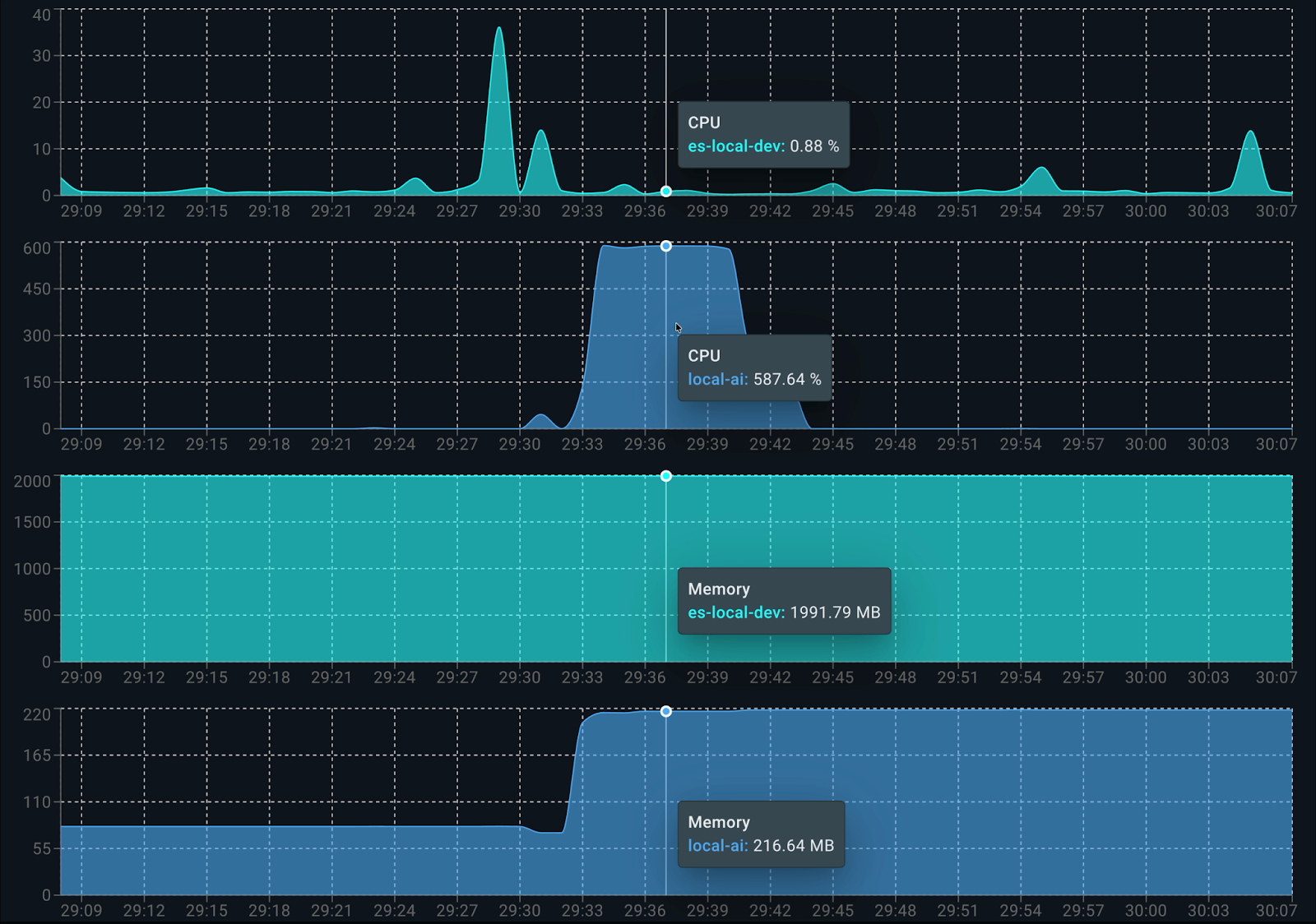Click the Memory tooltip showing es-local-dev 1991.79 MB
Viewport: 1316px width, 924px height.
click(784, 601)
